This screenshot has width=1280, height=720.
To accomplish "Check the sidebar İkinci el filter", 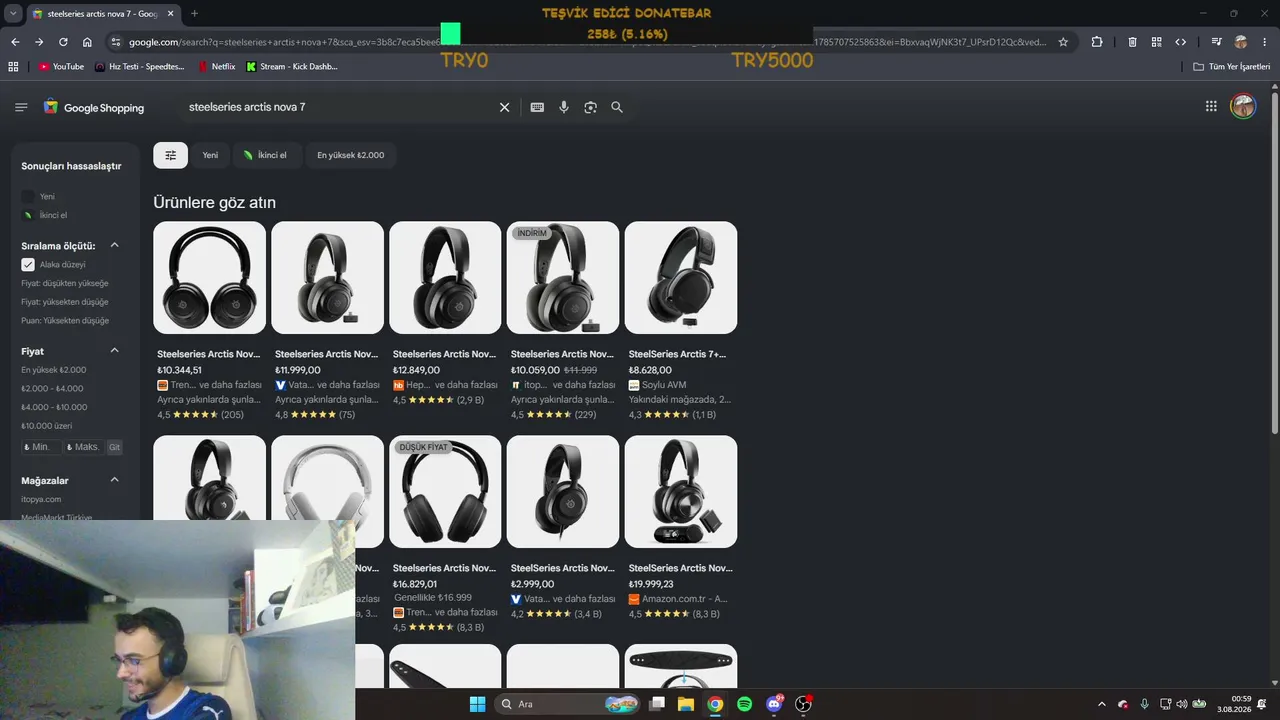I will [x=28, y=215].
